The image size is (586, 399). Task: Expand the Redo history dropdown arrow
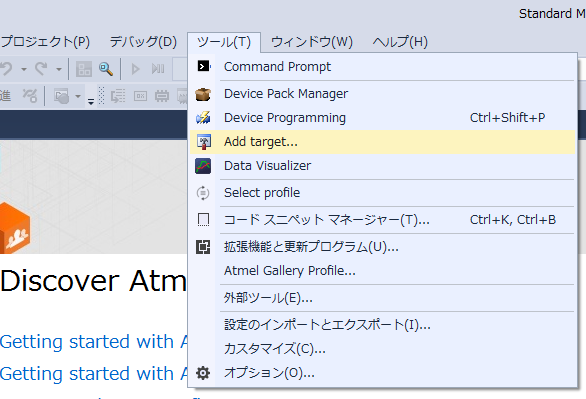click(x=59, y=69)
